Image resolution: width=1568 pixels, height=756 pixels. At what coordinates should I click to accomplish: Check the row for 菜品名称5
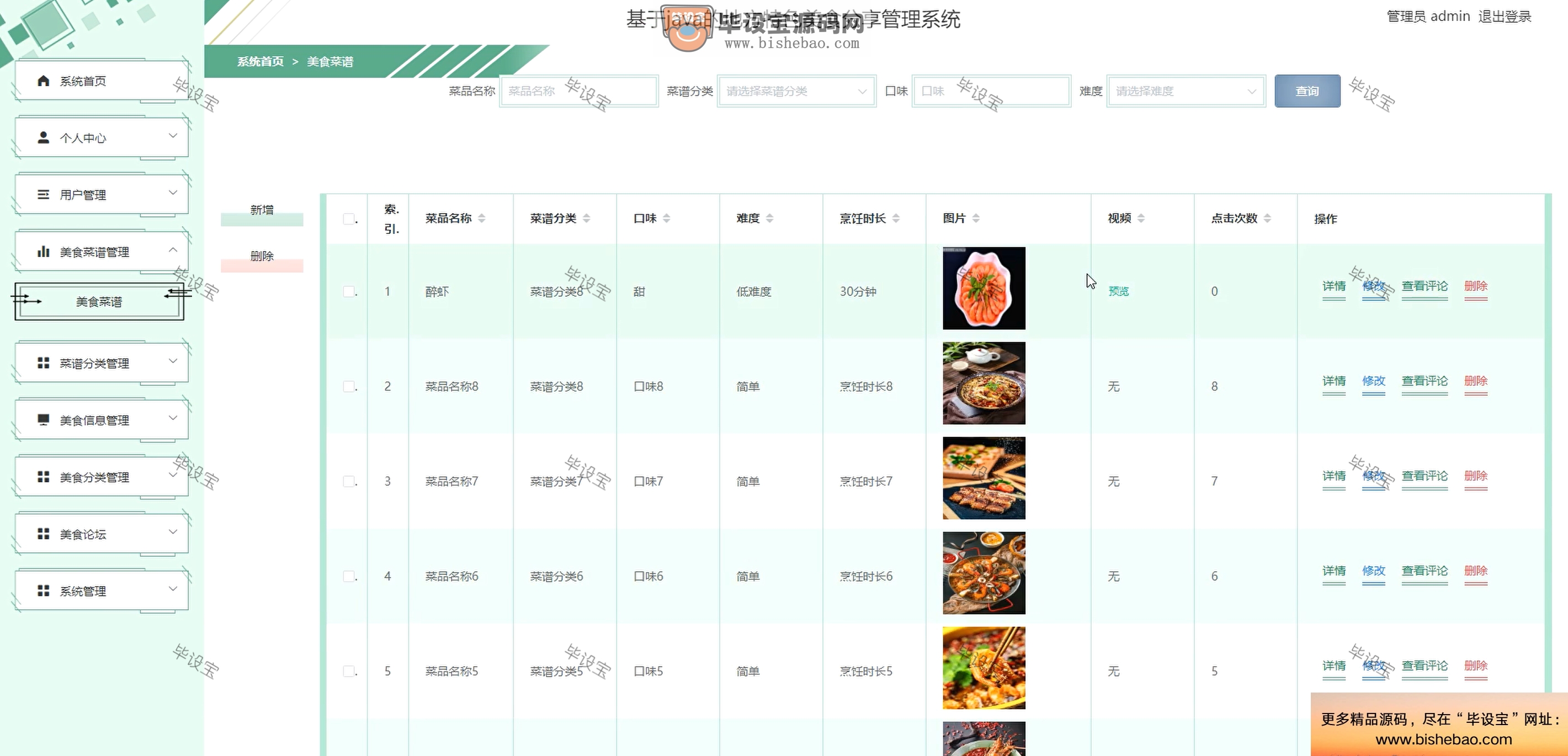tap(349, 672)
